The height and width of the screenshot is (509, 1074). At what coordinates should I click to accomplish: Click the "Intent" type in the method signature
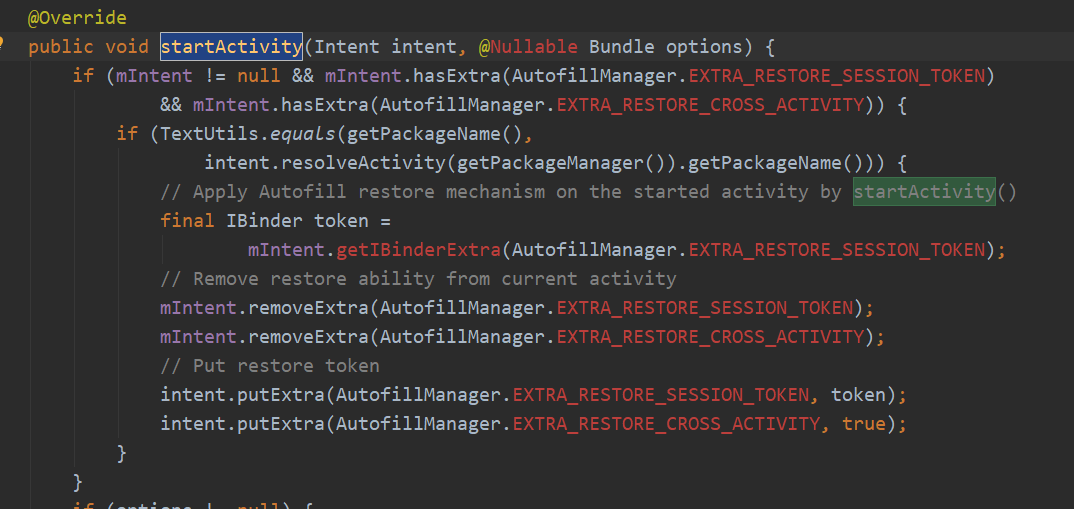(347, 47)
